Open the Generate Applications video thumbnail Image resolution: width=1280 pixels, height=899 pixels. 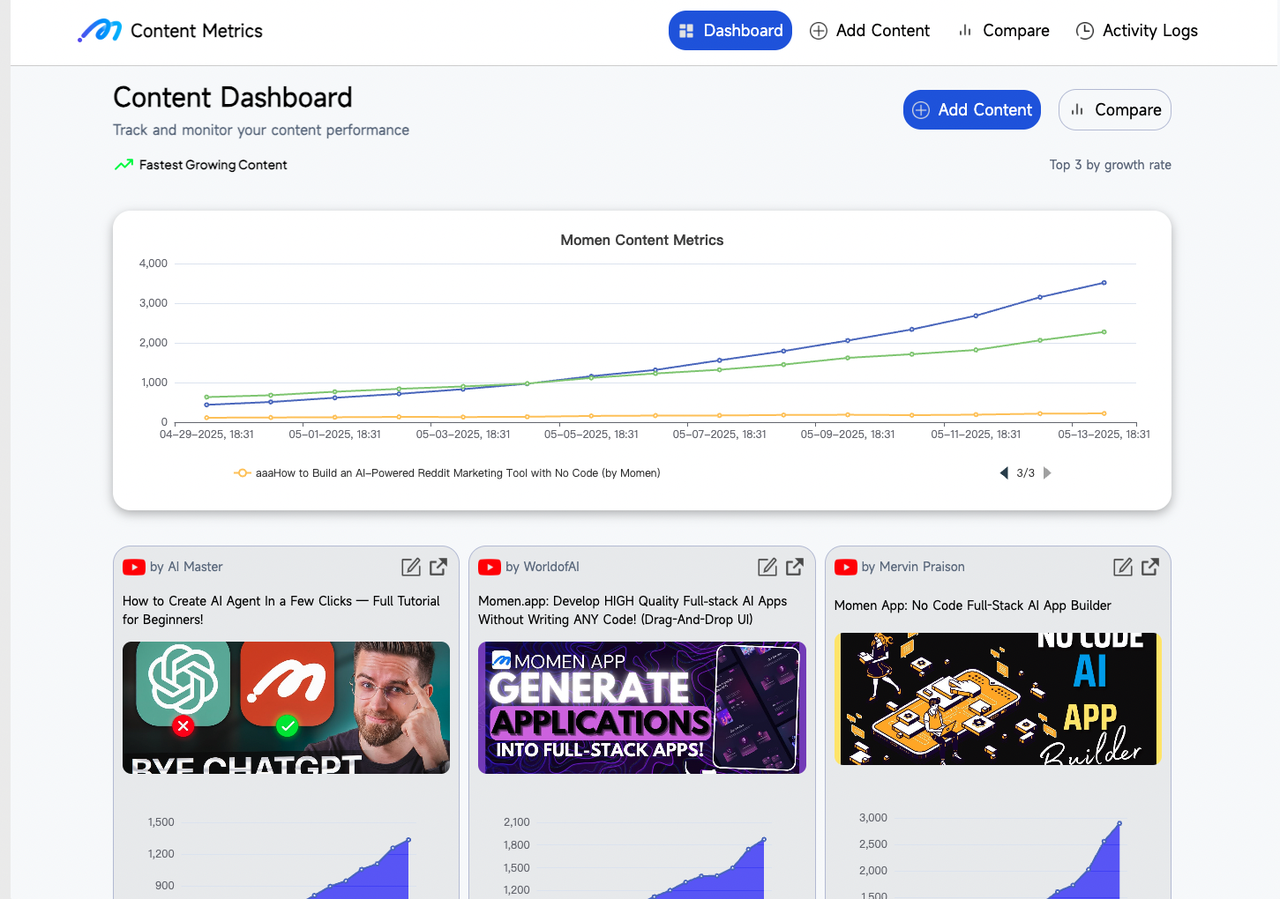(642, 707)
